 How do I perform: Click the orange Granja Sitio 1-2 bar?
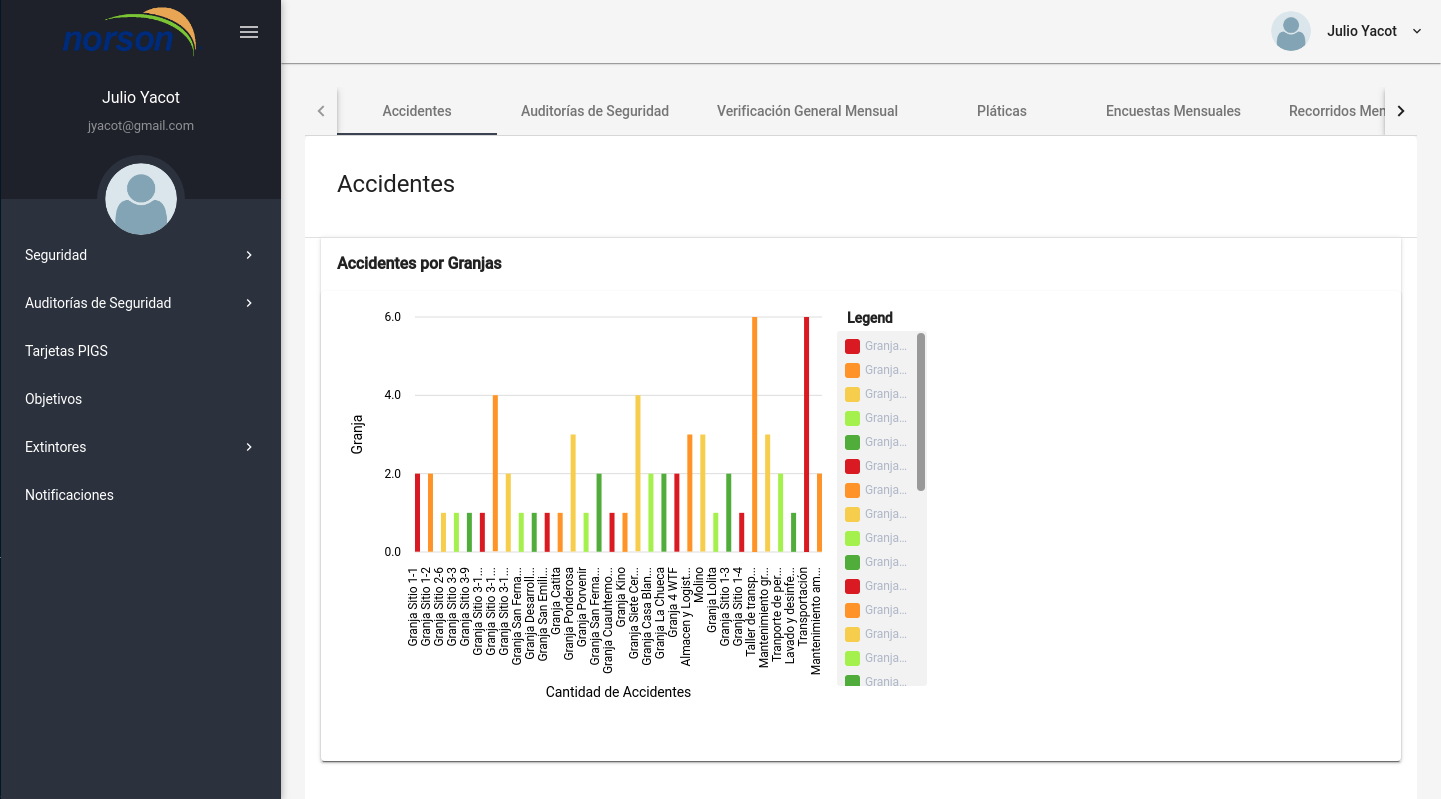pyautogui.click(x=430, y=513)
